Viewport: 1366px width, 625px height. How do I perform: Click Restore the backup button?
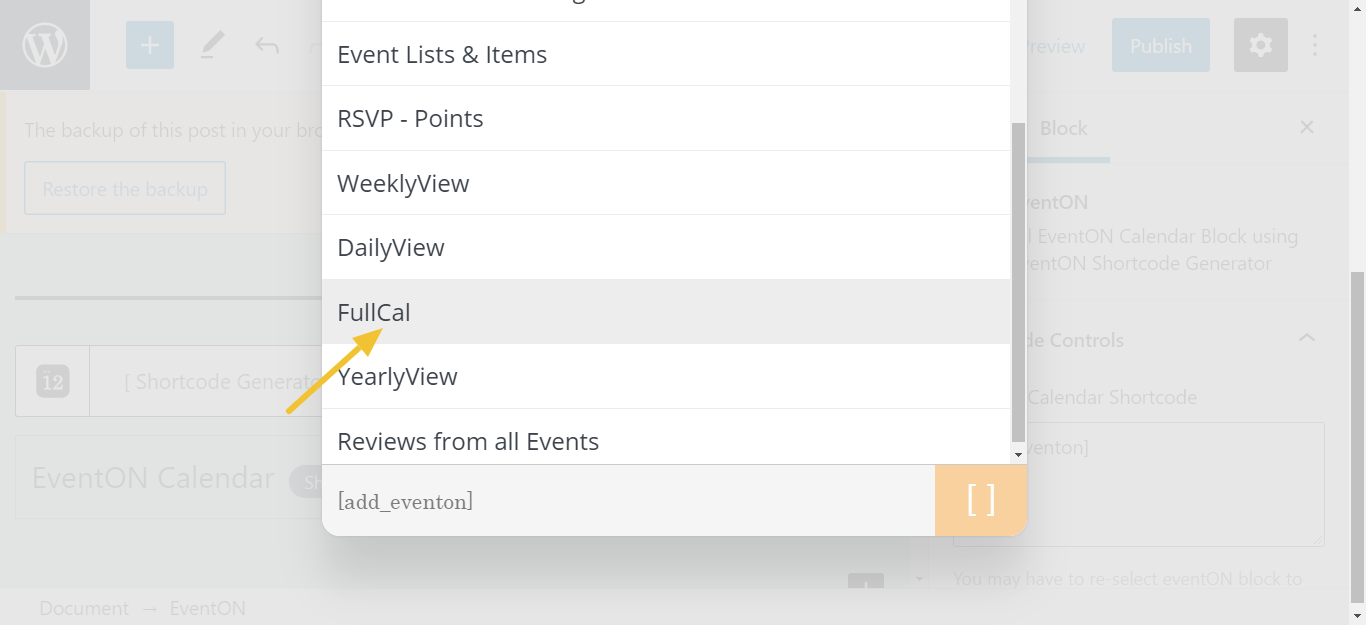click(125, 188)
